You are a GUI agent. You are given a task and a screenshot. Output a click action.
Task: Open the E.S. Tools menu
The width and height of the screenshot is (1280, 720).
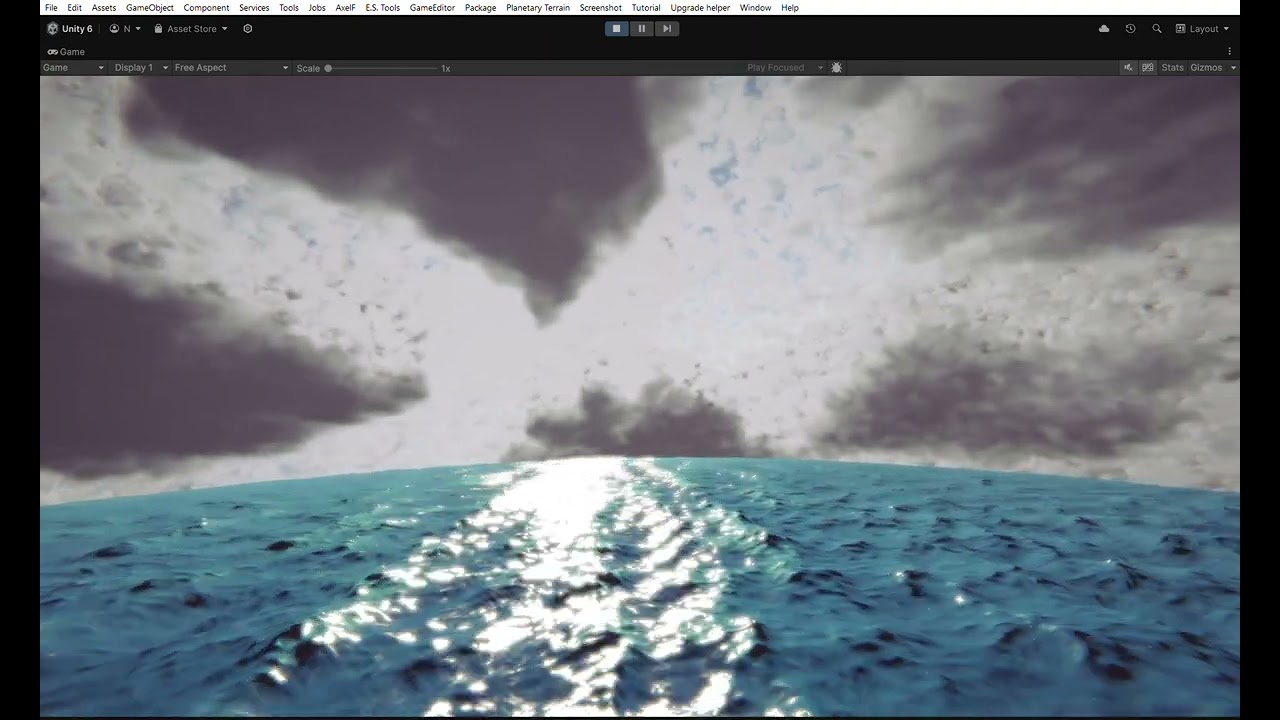(x=383, y=7)
